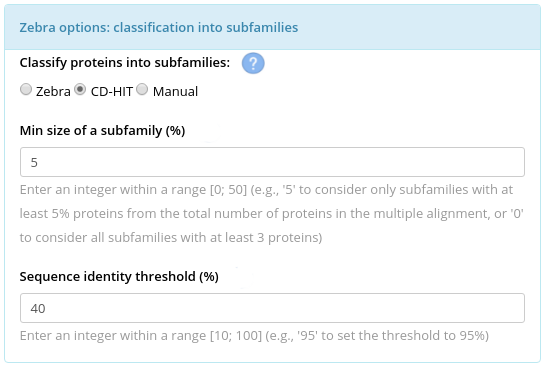Click the 'Sequence identity threshold (%)' label
Viewport: 547px width, 366px height.
pos(119,276)
